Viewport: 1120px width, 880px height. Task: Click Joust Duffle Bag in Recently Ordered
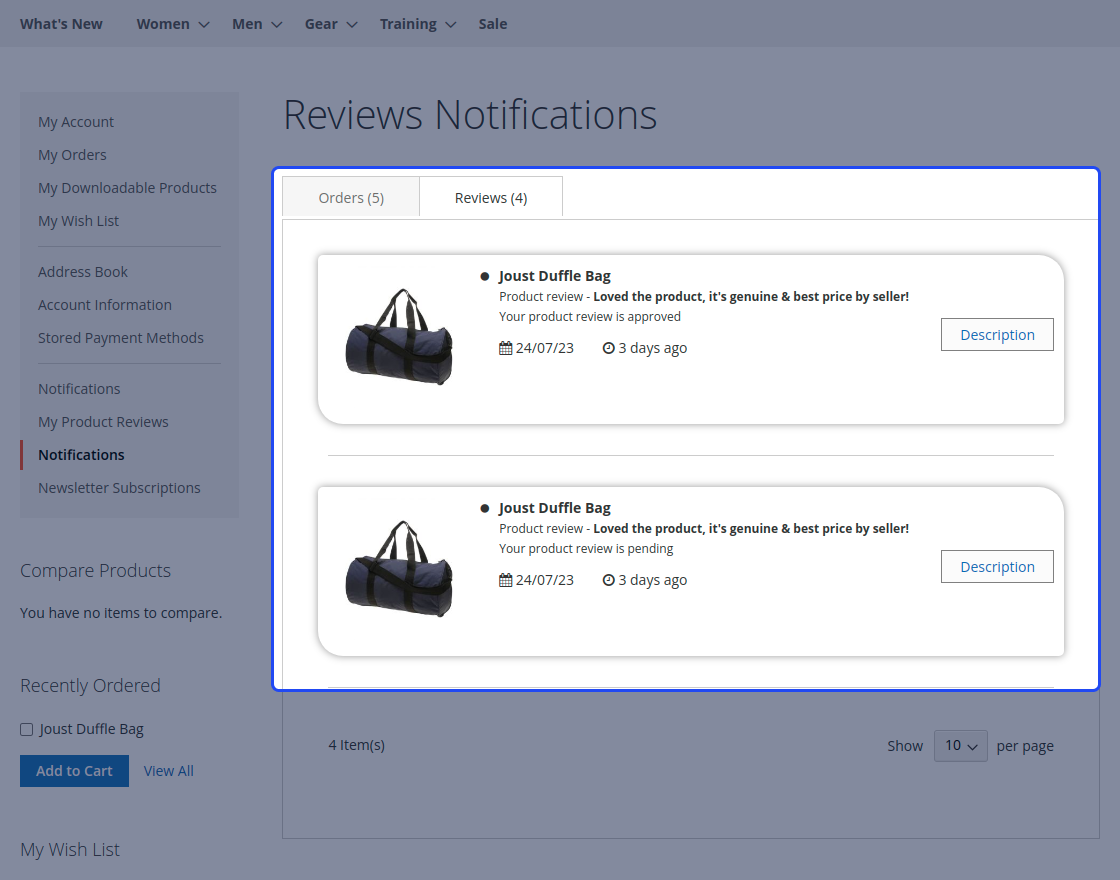[91, 729]
